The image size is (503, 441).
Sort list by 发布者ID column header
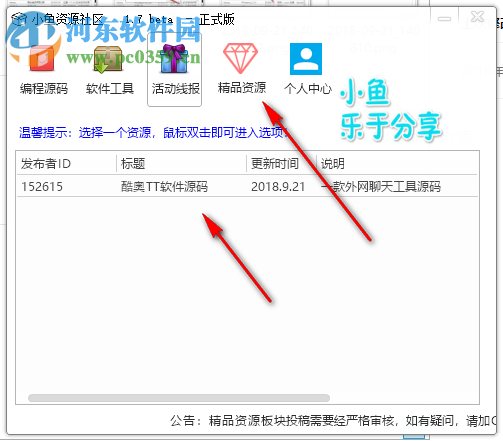(x=66, y=164)
